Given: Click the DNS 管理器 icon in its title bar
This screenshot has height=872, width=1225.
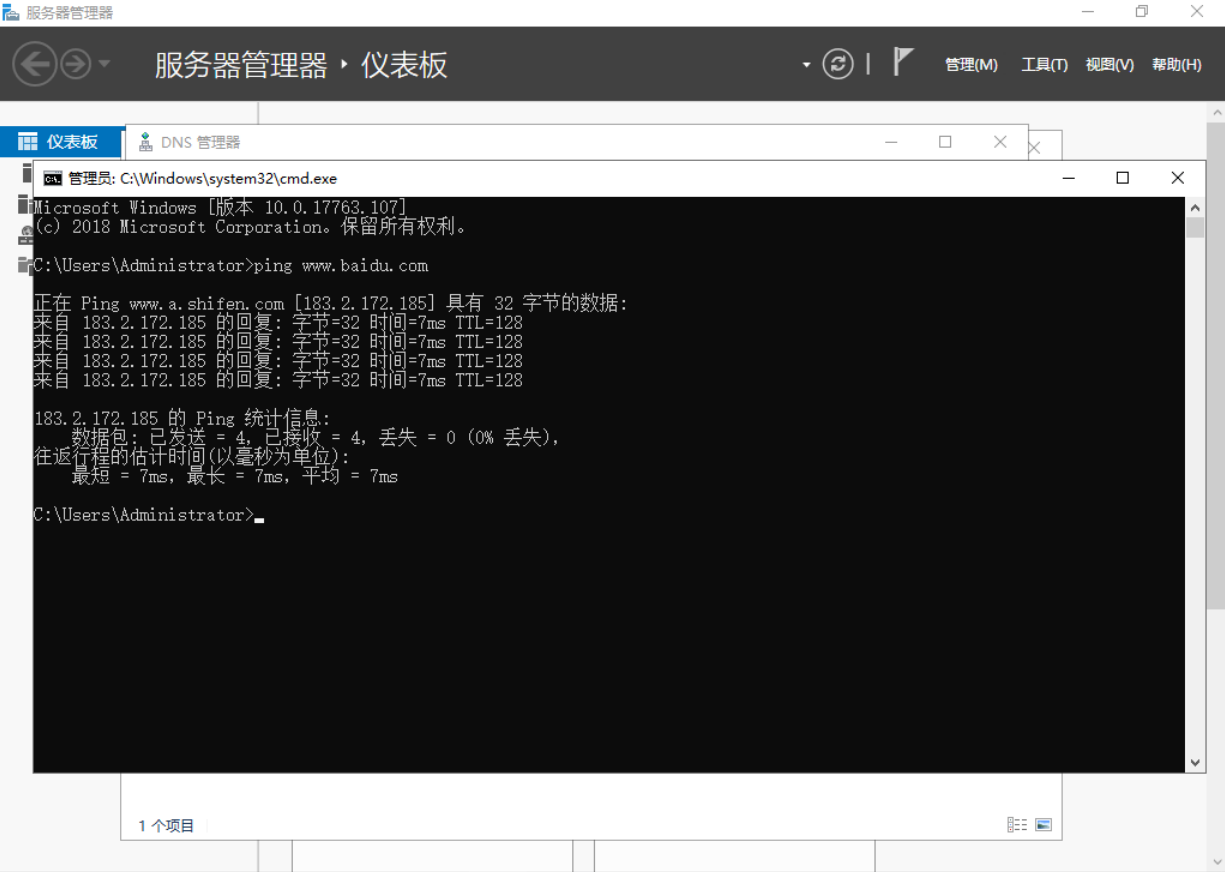Looking at the screenshot, I should click(144, 142).
